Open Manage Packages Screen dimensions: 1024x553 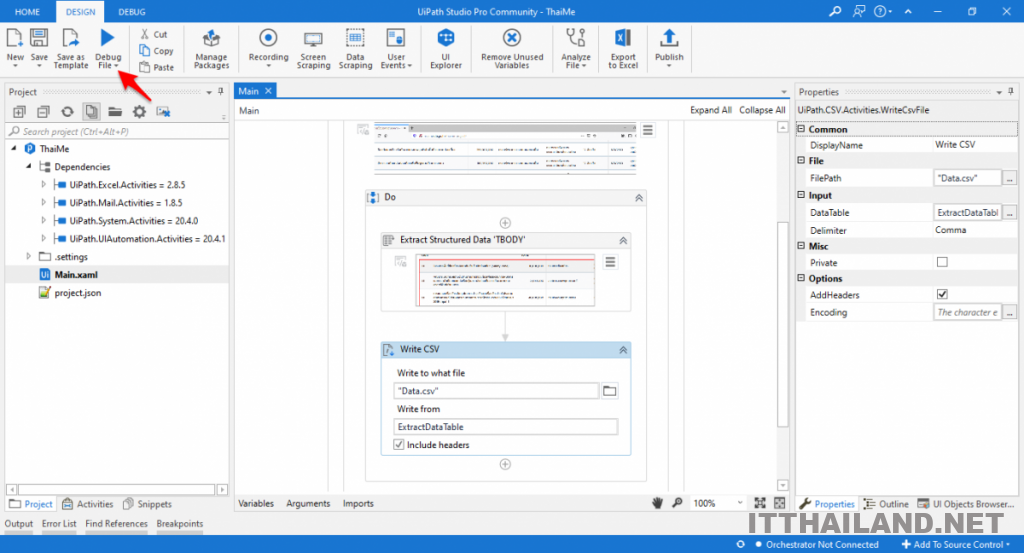(x=211, y=48)
